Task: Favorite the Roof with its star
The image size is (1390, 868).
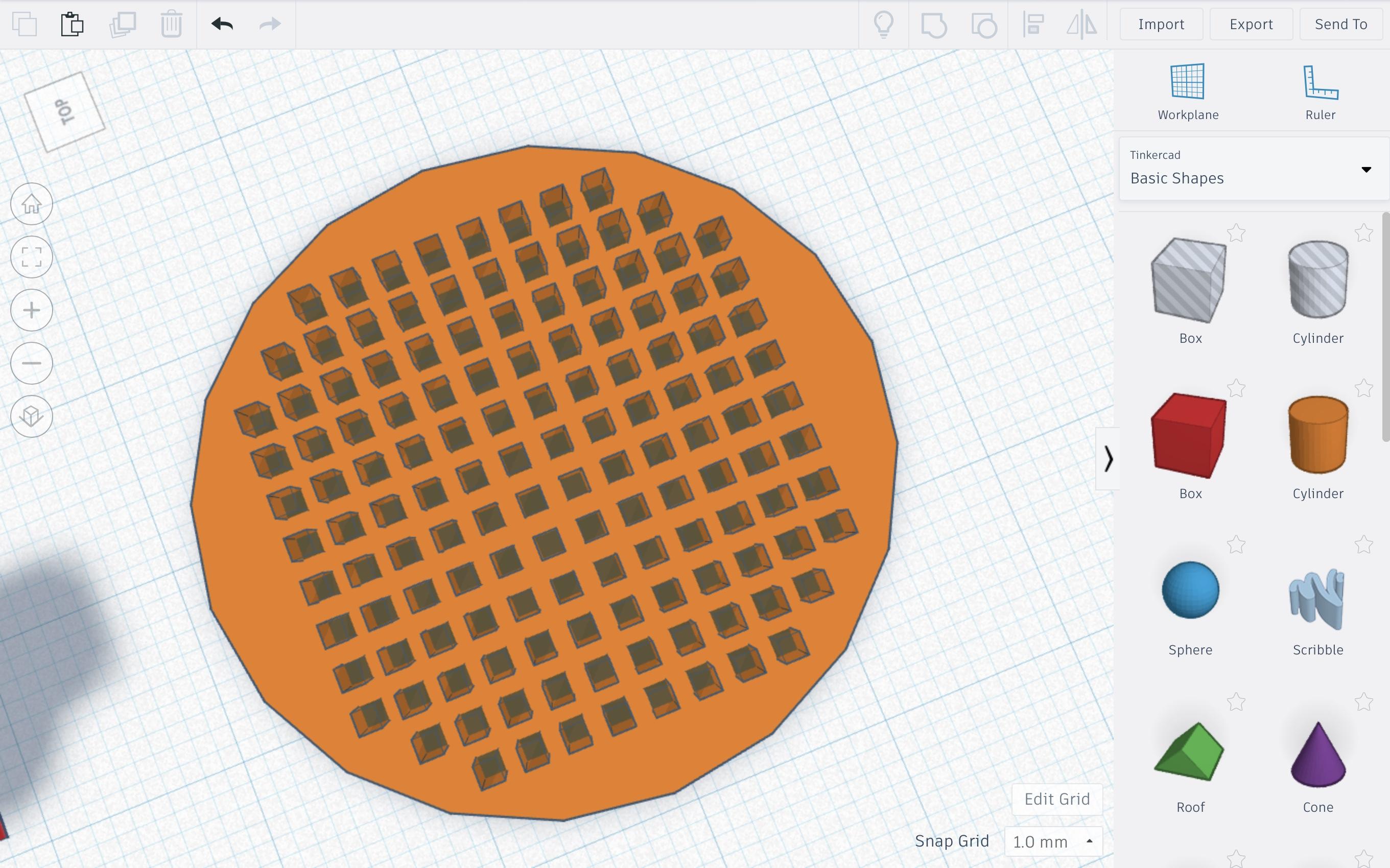Action: [1236, 701]
